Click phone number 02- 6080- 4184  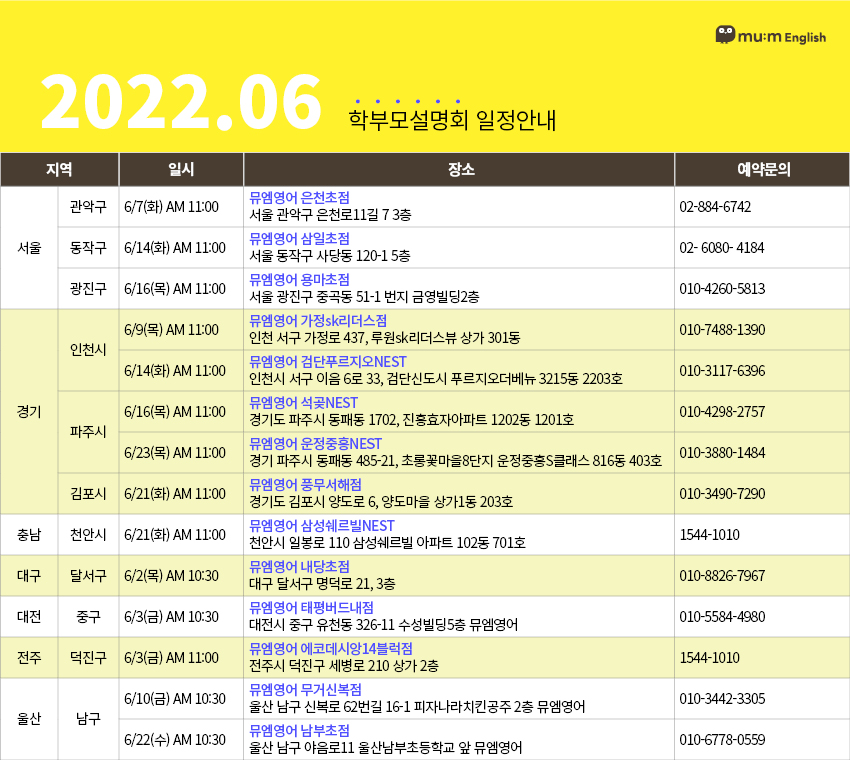(x=722, y=248)
